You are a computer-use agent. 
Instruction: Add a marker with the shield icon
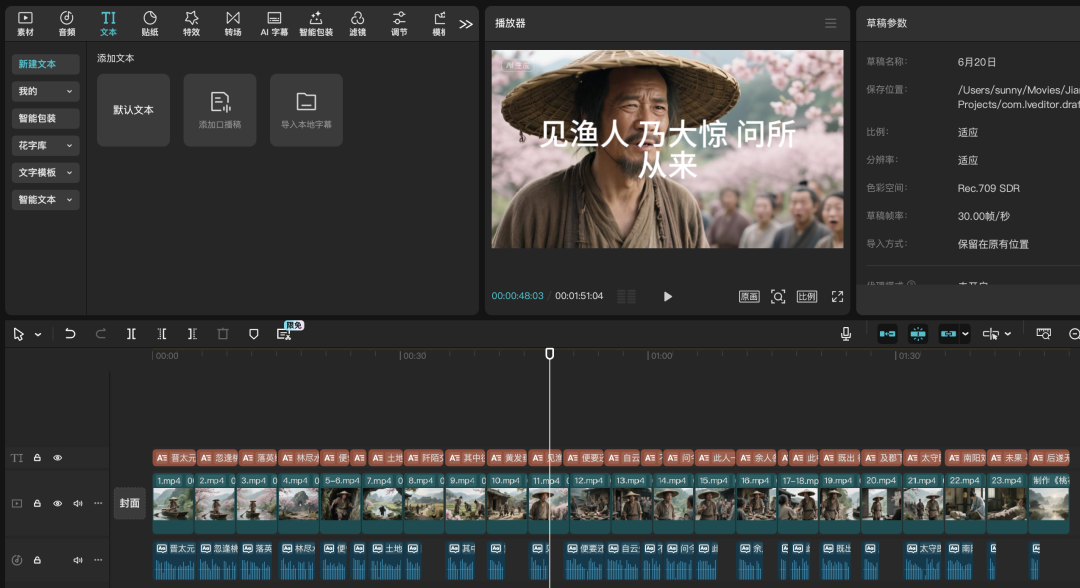point(253,334)
